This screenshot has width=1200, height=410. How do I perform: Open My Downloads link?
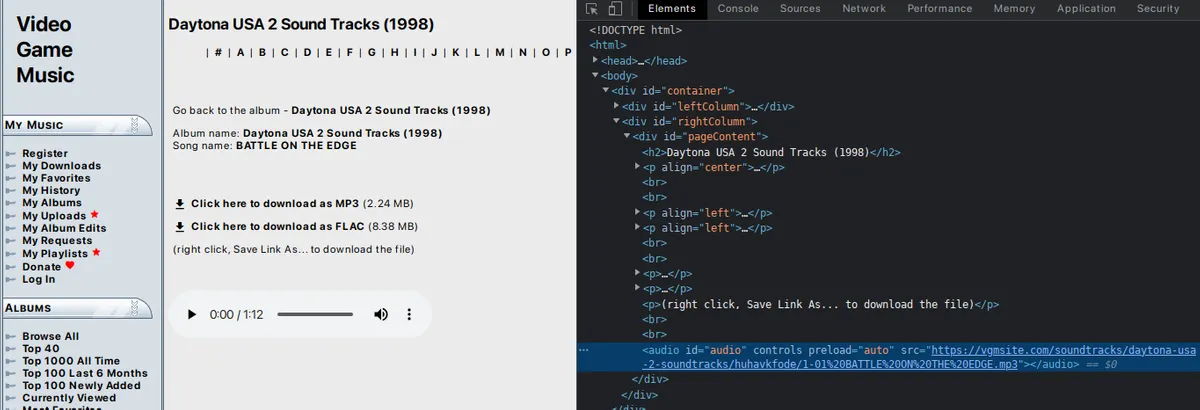coord(62,166)
